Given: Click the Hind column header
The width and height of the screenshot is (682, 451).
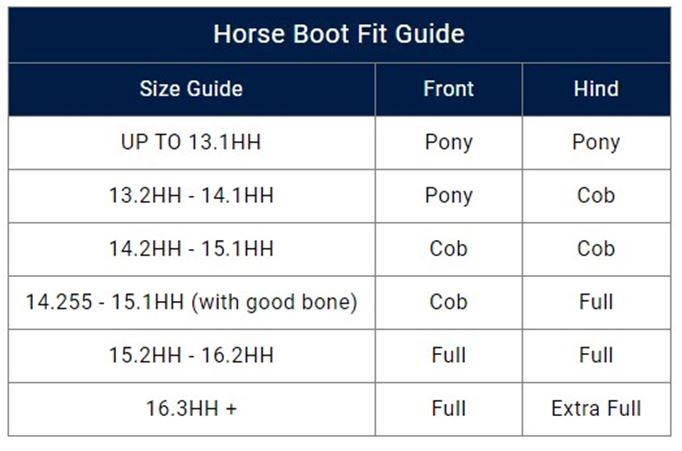Looking at the screenshot, I should 595,89.
